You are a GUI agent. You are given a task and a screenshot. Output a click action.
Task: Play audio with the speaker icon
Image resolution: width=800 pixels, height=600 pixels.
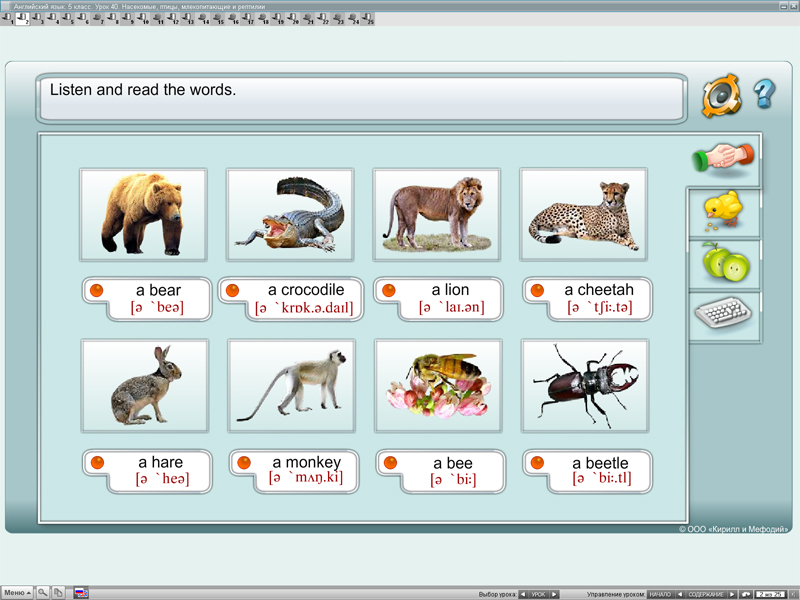point(721,95)
